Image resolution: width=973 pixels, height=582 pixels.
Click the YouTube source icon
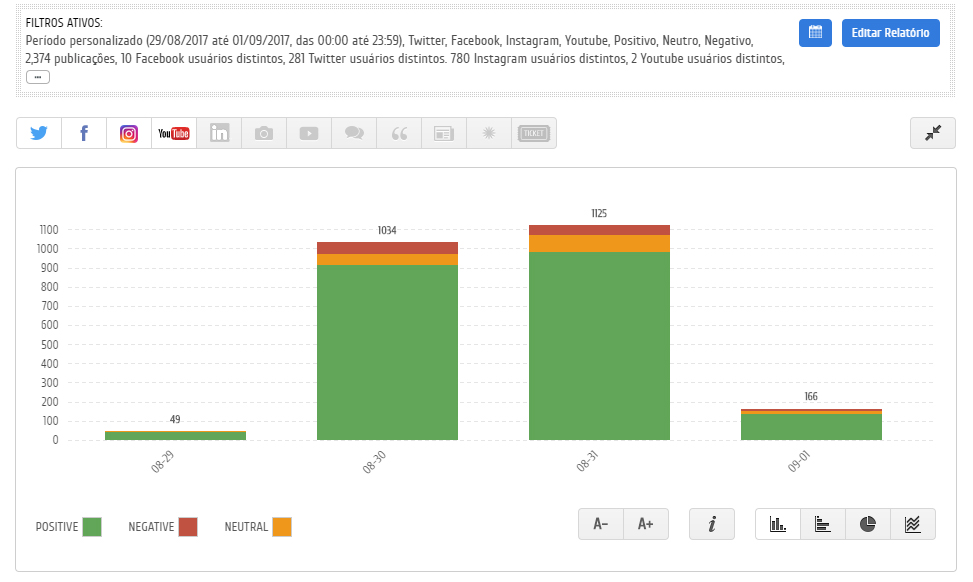click(x=174, y=133)
